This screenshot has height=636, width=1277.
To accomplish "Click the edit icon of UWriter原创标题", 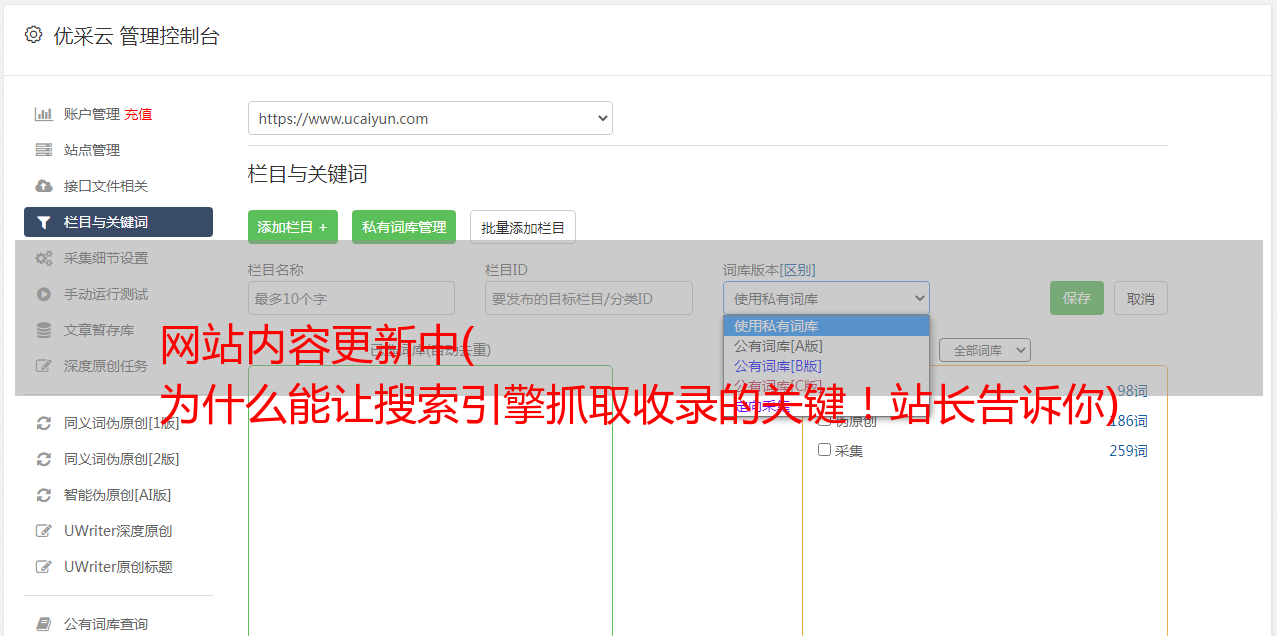I will pos(44,567).
